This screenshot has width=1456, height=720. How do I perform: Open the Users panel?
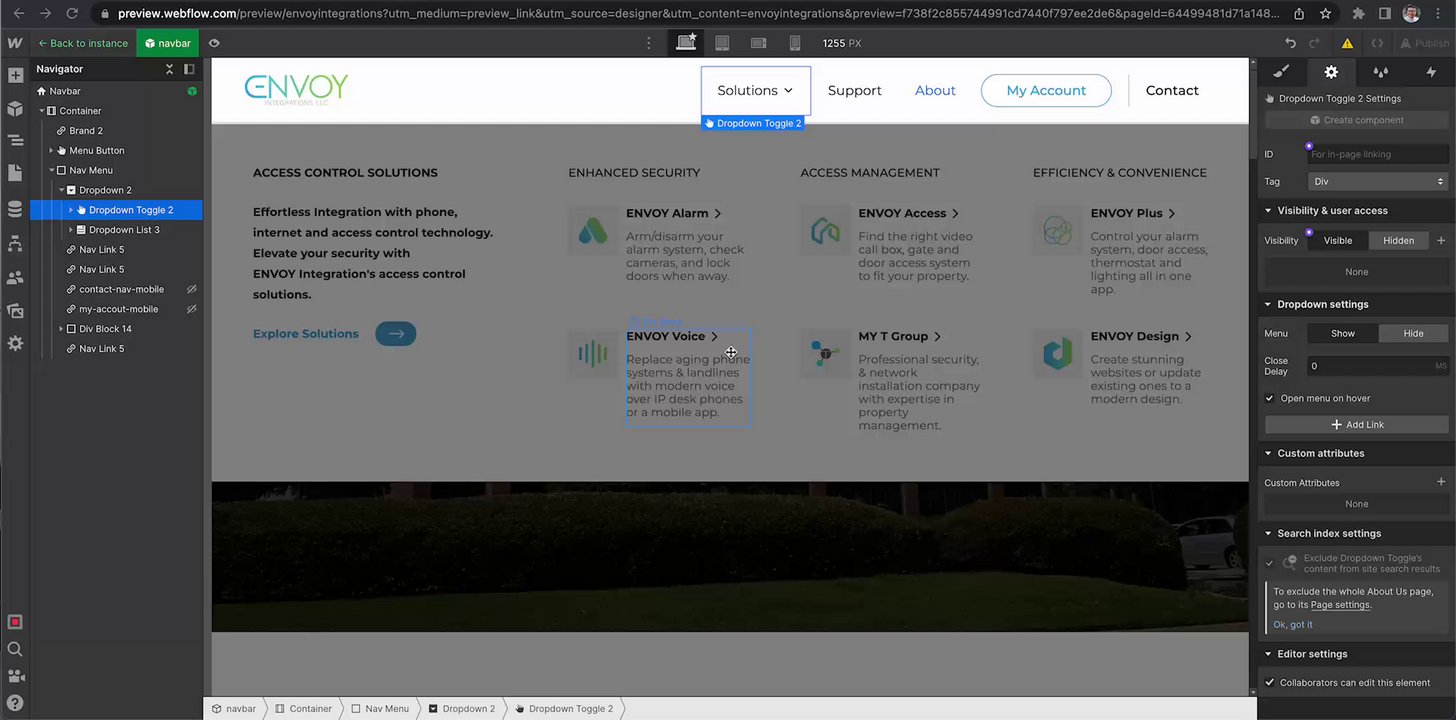pyautogui.click(x=15, y=277)
